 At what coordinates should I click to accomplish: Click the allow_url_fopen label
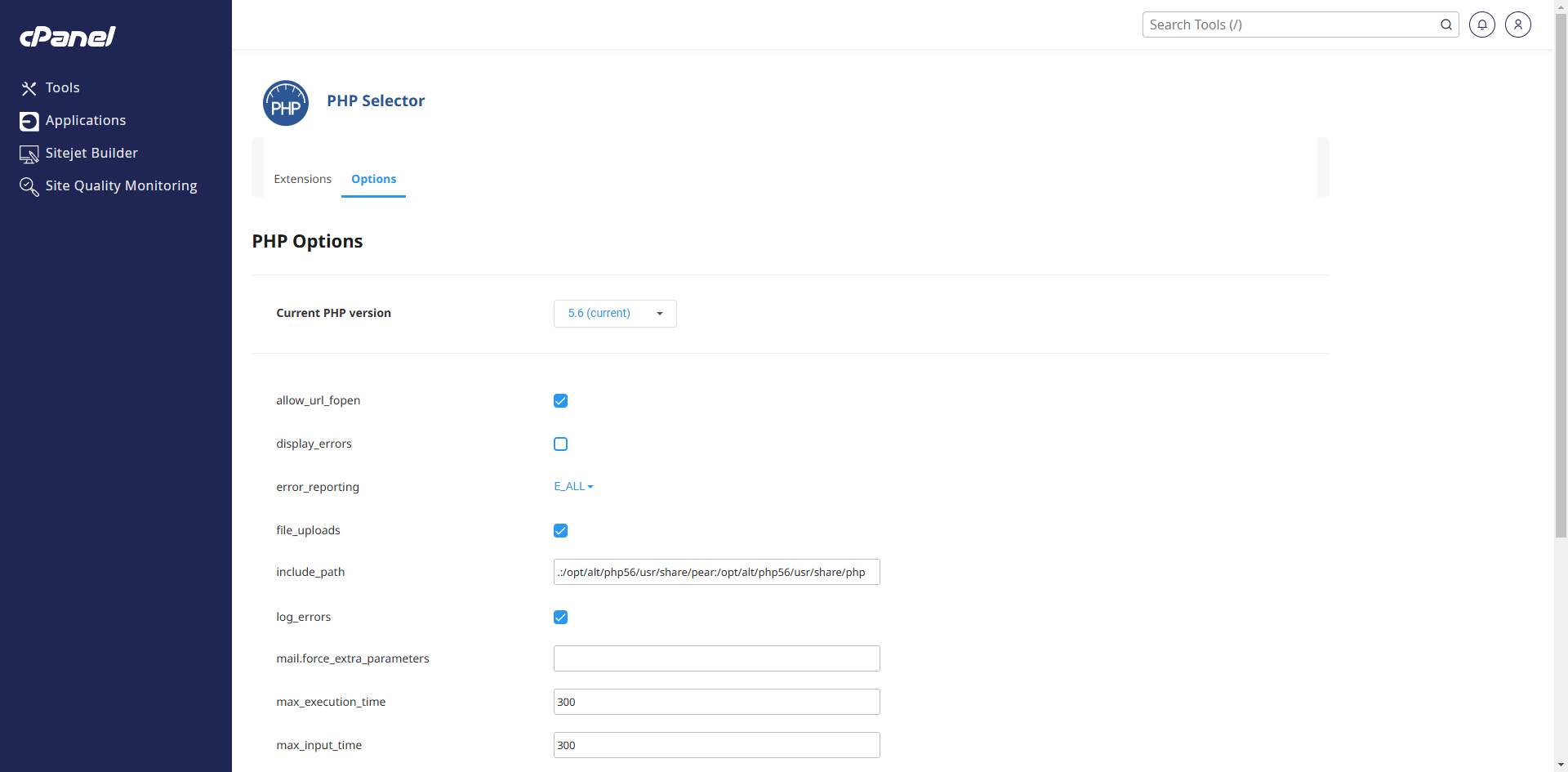coord(318,400)
